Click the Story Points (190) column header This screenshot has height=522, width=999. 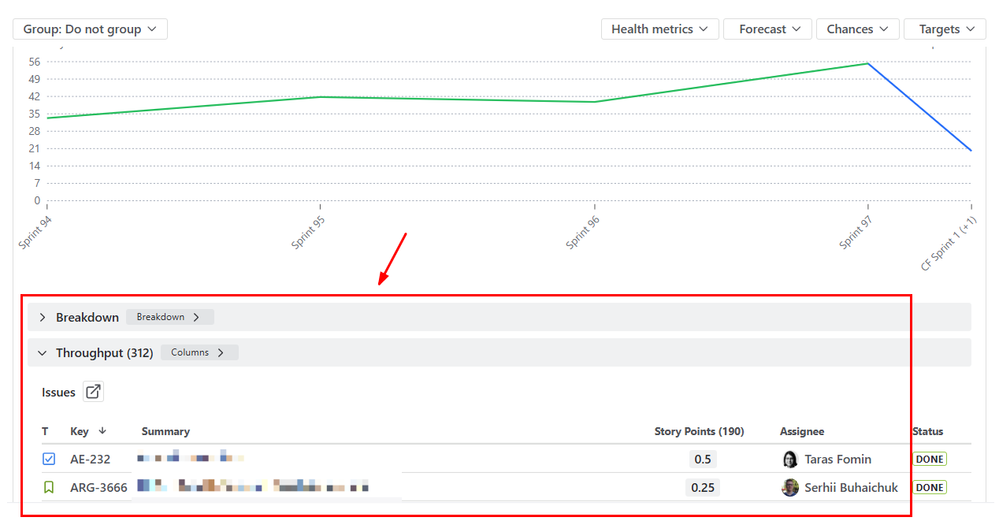point(699,431)
